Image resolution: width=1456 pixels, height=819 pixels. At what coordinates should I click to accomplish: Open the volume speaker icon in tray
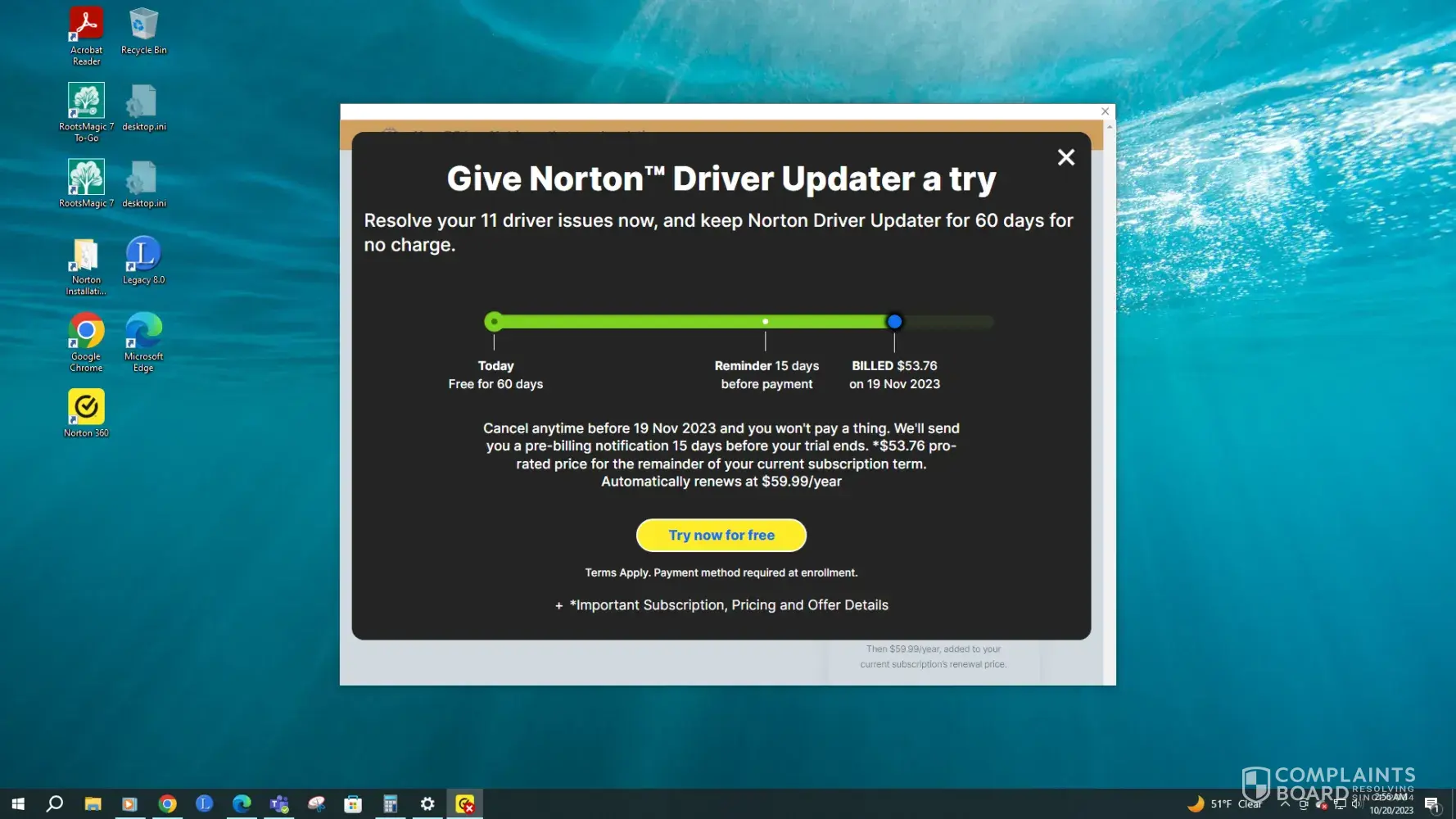point(1356,804)
